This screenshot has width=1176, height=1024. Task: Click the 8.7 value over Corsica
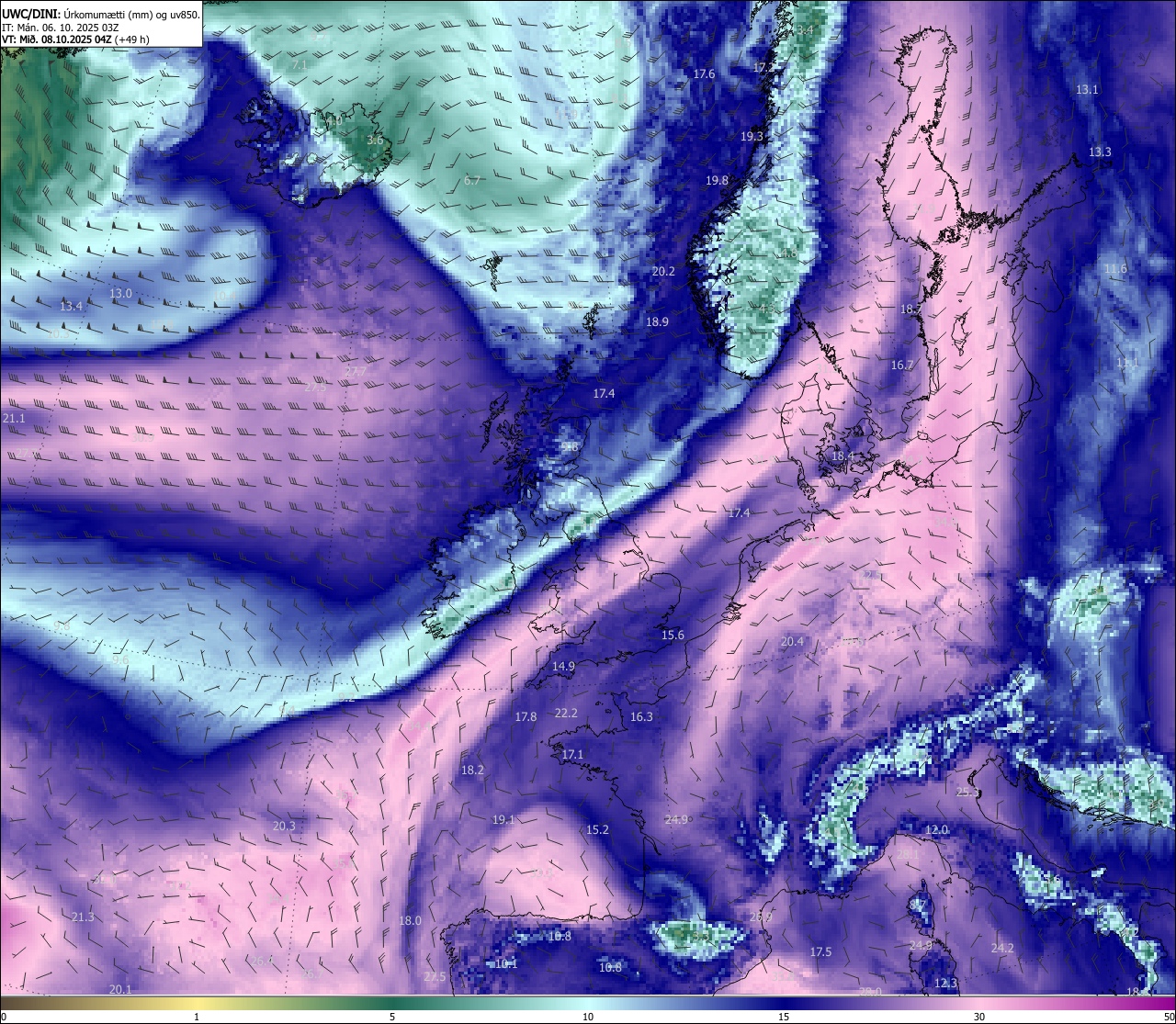click(x=918, y=905)
